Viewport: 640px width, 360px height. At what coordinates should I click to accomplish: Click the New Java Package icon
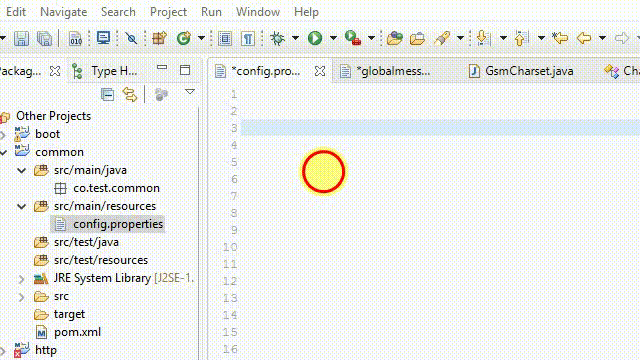159,38
